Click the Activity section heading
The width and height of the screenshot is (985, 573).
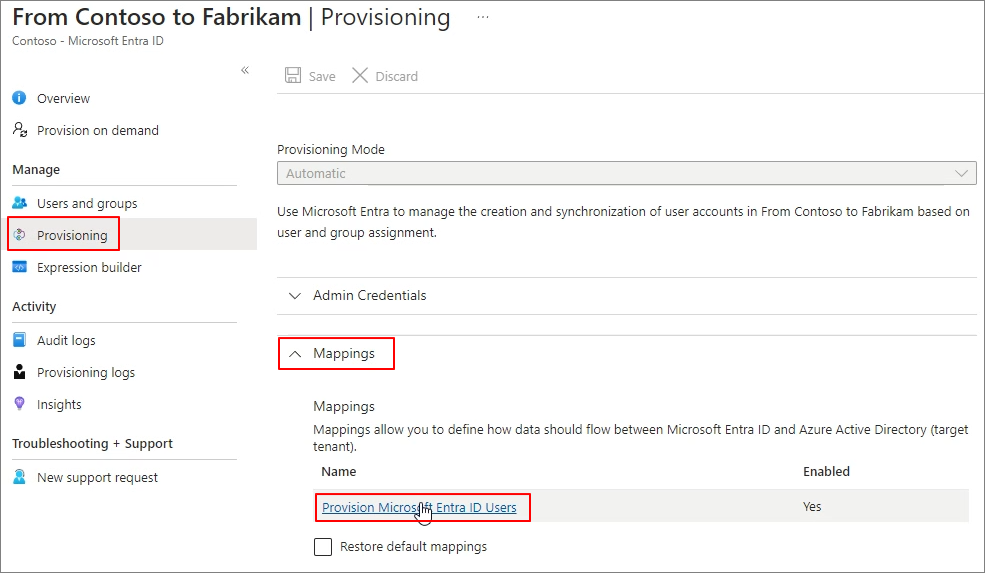(34, 307)
